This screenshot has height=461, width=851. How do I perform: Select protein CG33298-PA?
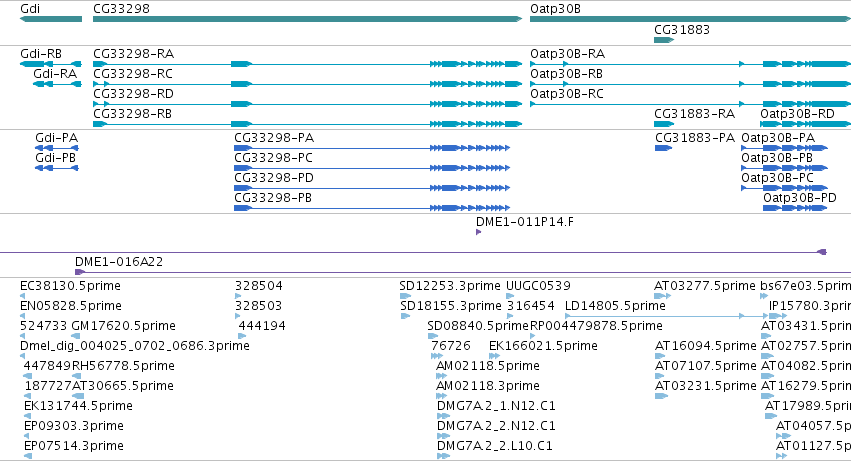[274, 138]
